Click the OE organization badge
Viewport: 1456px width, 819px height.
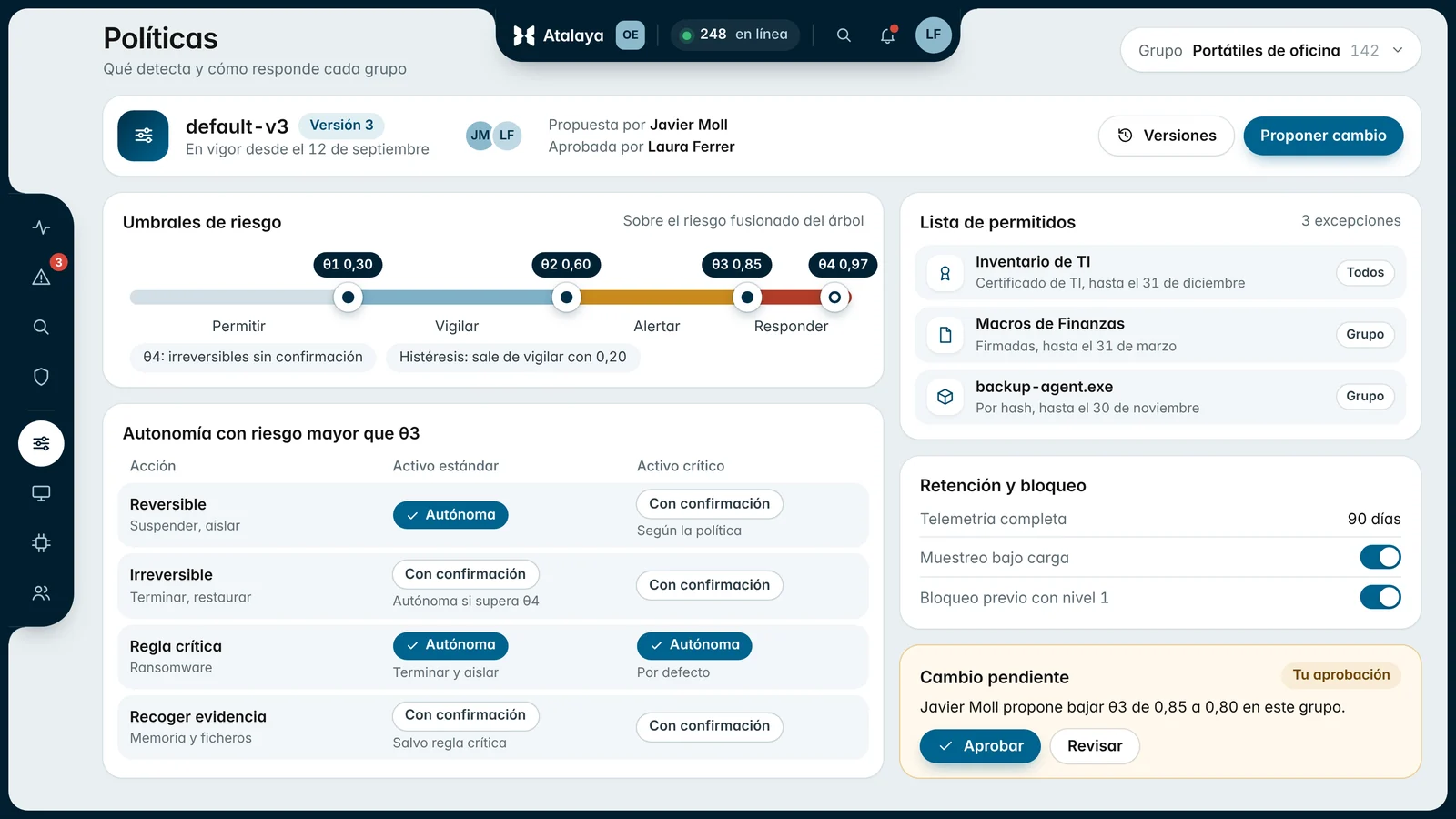tap(630, 35)
